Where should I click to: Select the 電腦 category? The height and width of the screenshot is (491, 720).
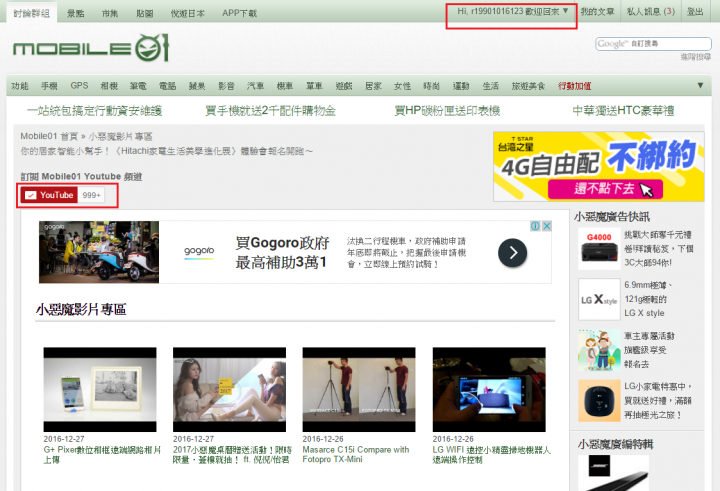tap(168, 86)
